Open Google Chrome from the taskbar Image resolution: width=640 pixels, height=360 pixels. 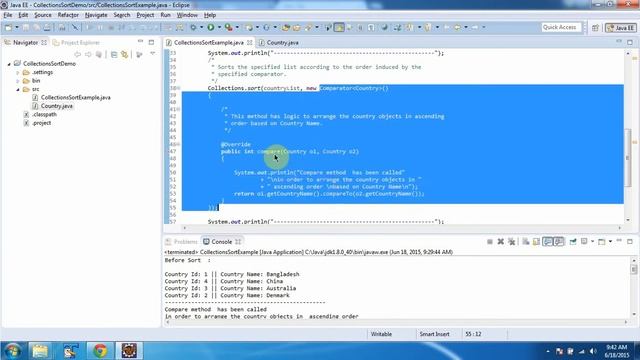100,351
